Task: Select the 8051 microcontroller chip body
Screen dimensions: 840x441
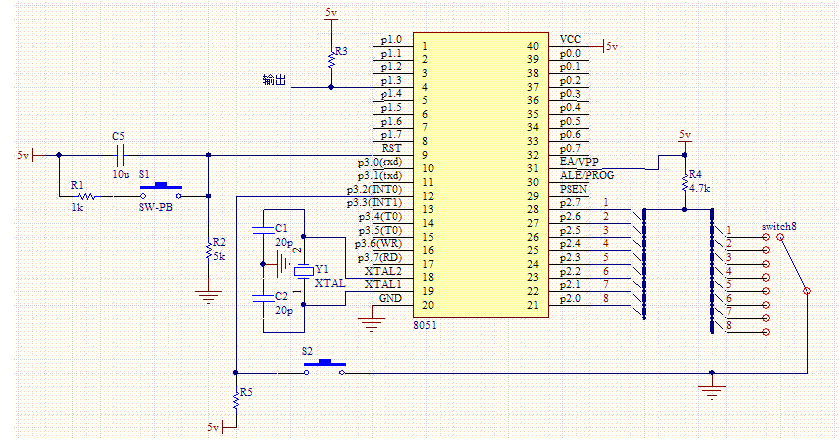Action: (x=481, y=175)
